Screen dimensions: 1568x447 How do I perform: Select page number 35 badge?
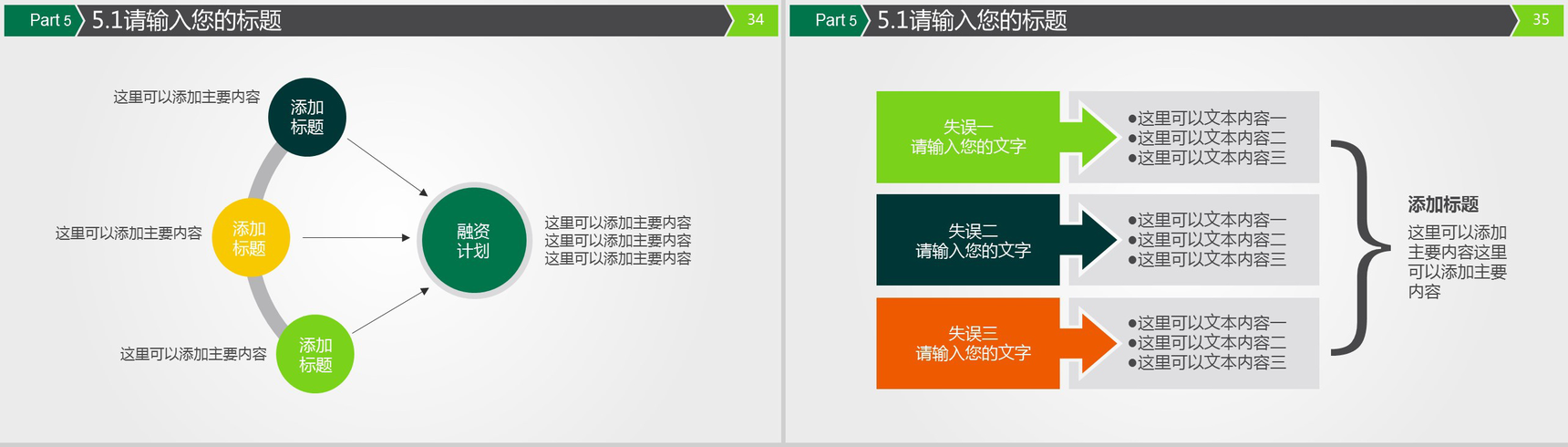tap(1541, 20)
